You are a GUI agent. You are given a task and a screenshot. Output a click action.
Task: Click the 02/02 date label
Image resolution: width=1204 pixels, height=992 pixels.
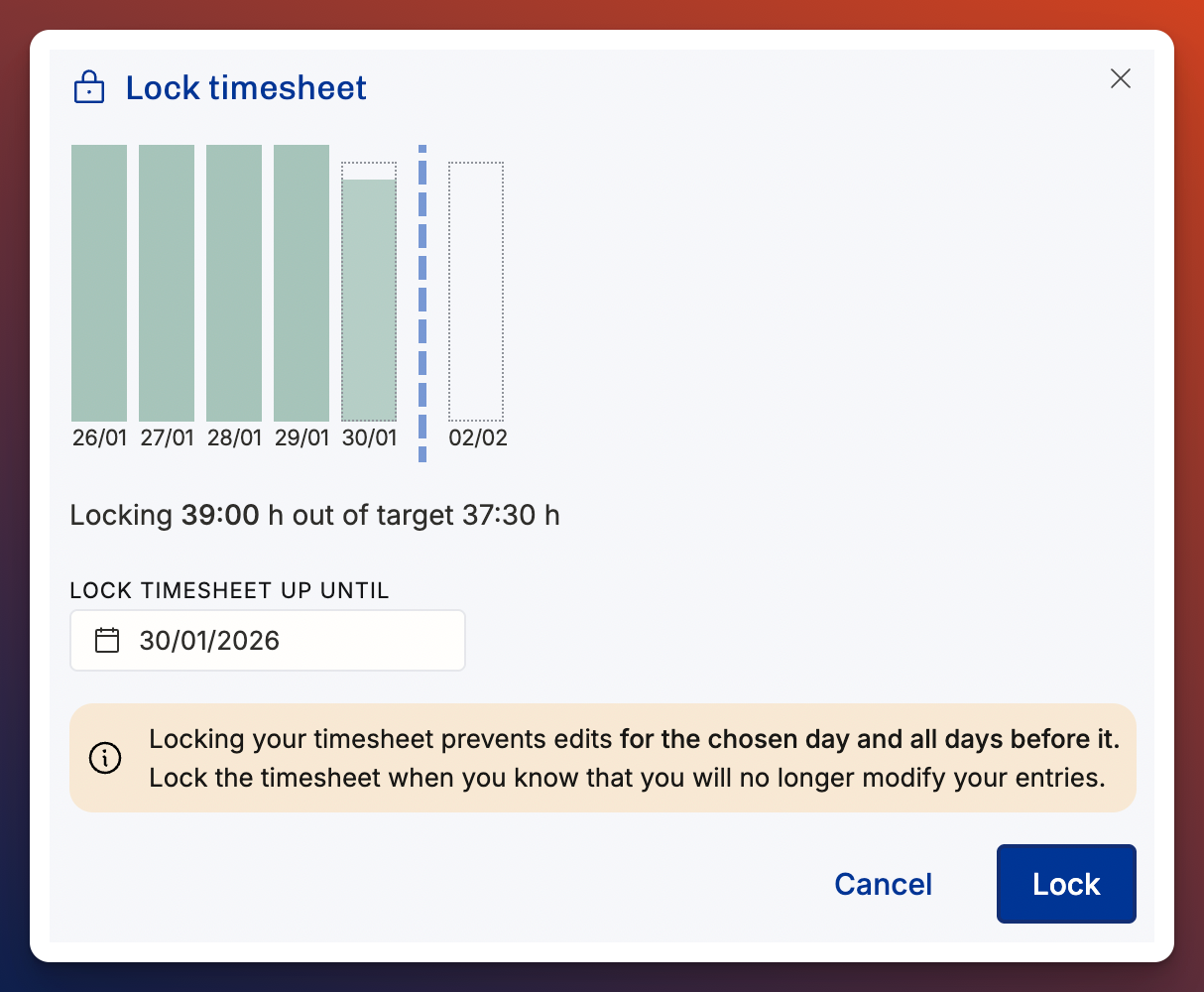[478, 437]
